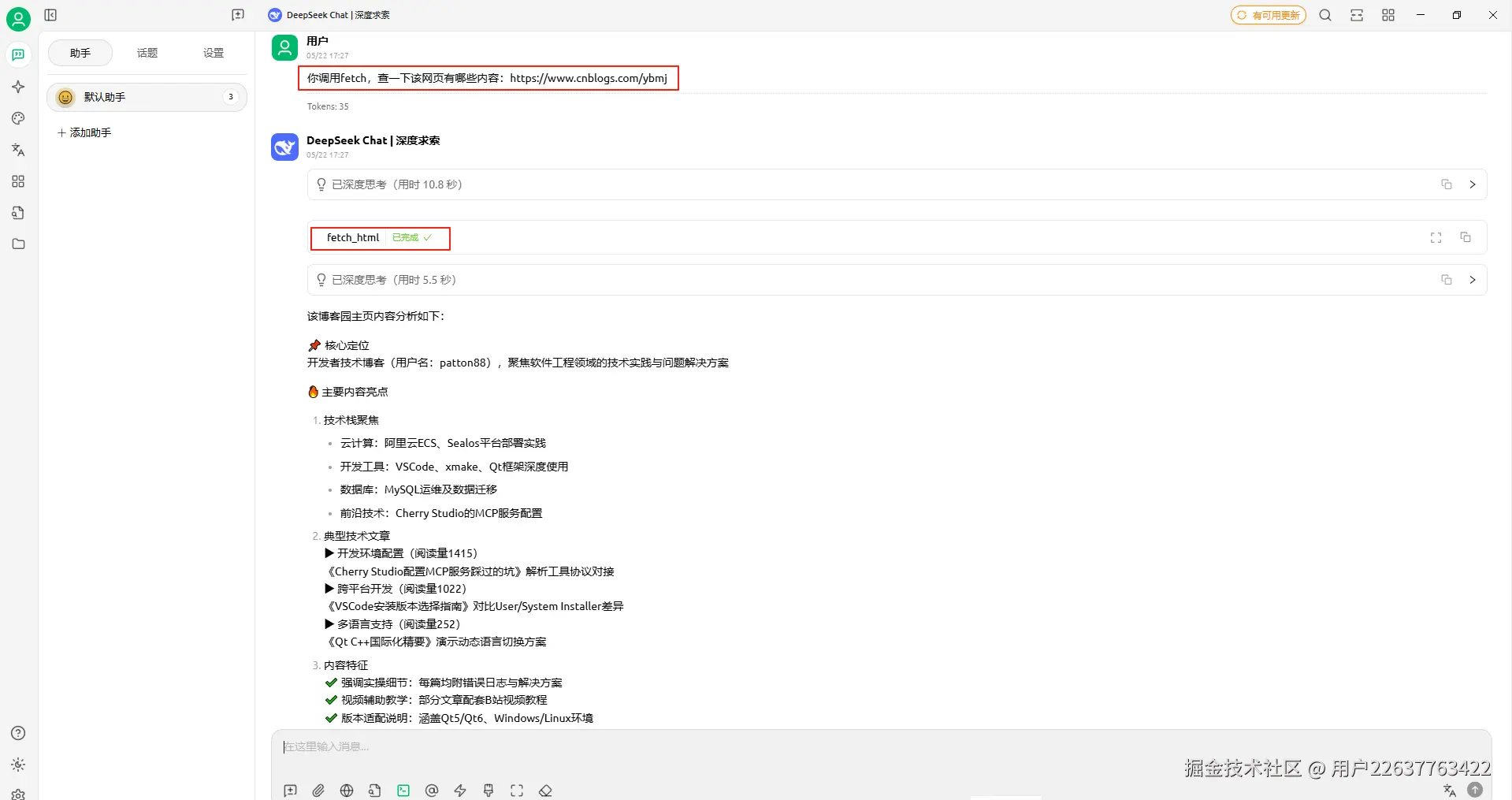Expand the input box to full size
Viewport: 1512px width, 800px height.
tap(517, 791)
